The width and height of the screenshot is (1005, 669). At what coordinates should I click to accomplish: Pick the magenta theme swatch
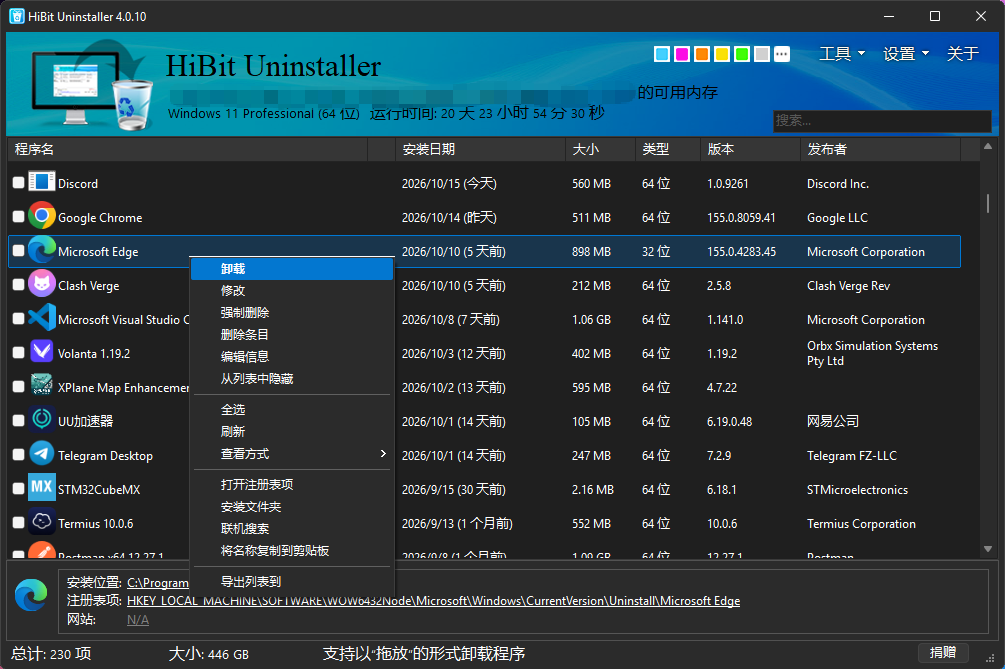[682, 54]
